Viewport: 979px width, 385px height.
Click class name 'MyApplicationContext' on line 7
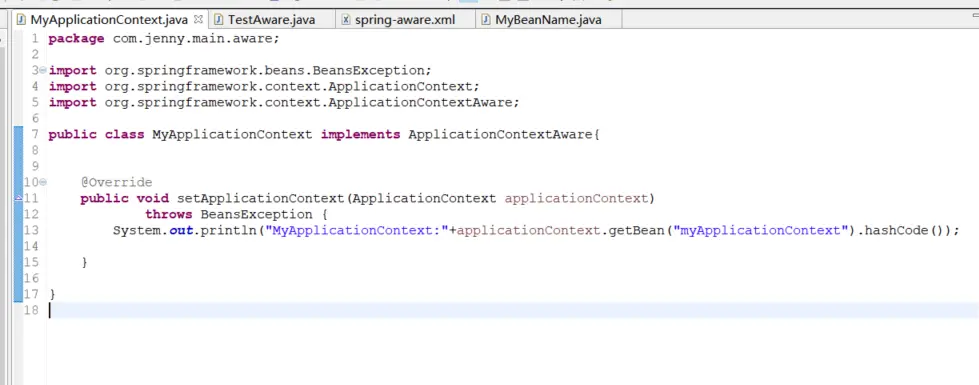232,134
